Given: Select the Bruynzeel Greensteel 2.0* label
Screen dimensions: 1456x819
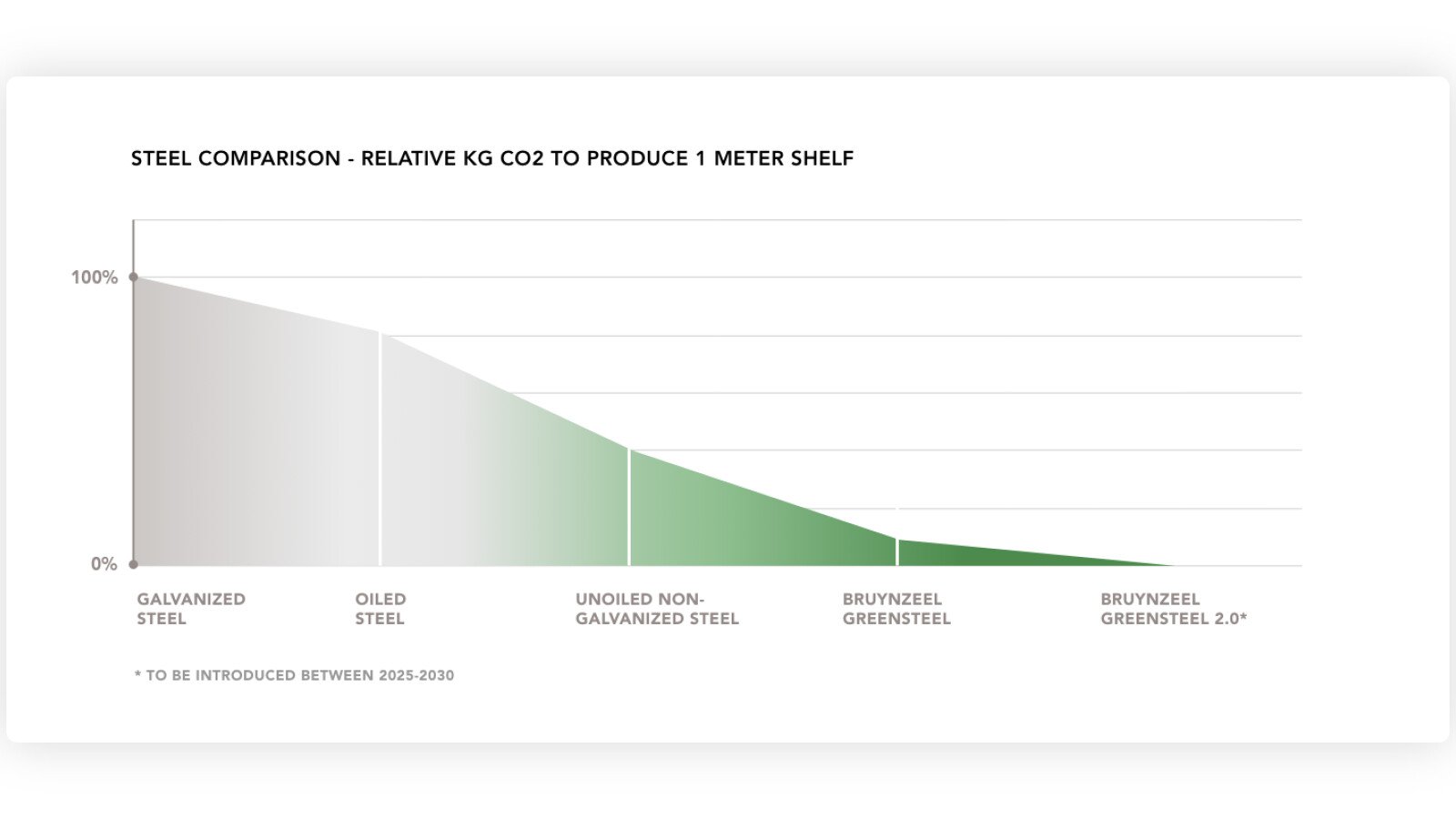Looking at the screenshot, I should 1173,609.
